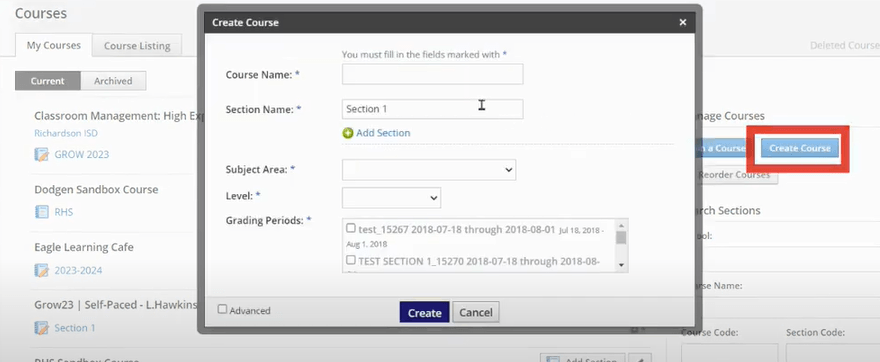880x362 pixels.
Task: Click the Richardson ISD link
Action: (66, 133)
